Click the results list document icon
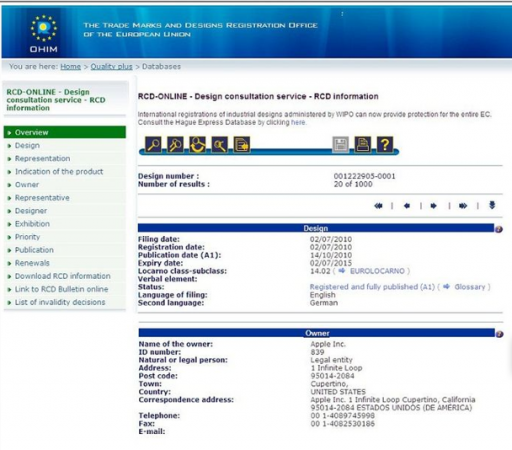Viewport: 512px width, 450px height. 241,145
